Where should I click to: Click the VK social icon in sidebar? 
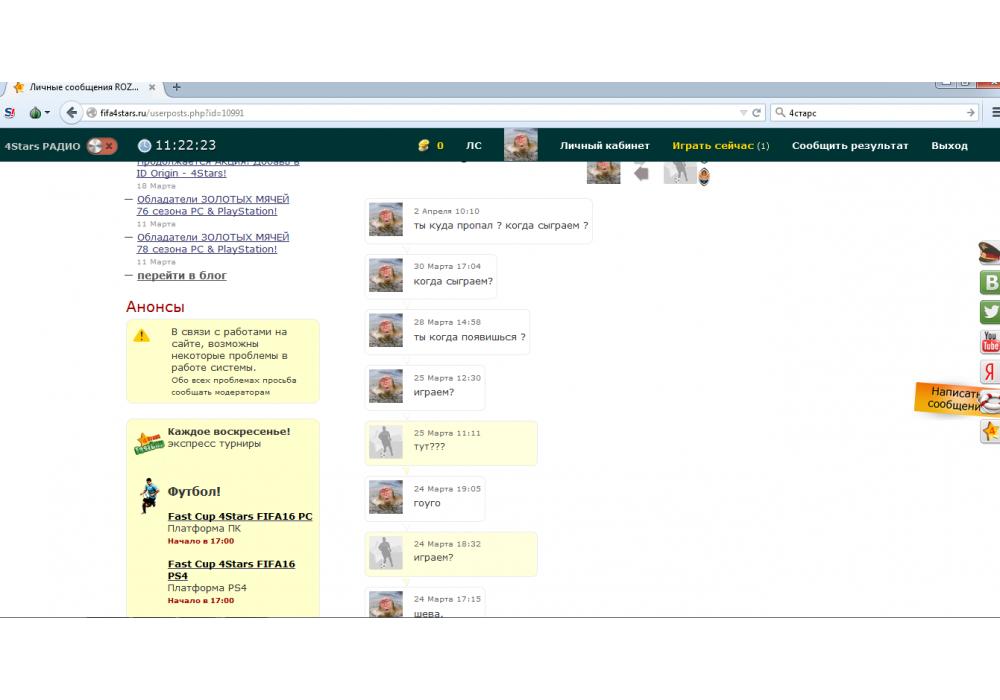(990, 283)
